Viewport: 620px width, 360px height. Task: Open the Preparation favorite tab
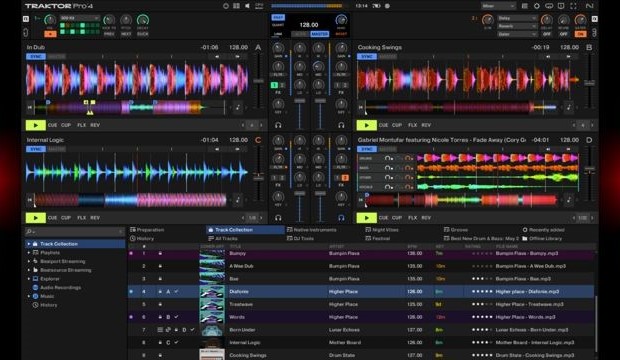point(147,229)
